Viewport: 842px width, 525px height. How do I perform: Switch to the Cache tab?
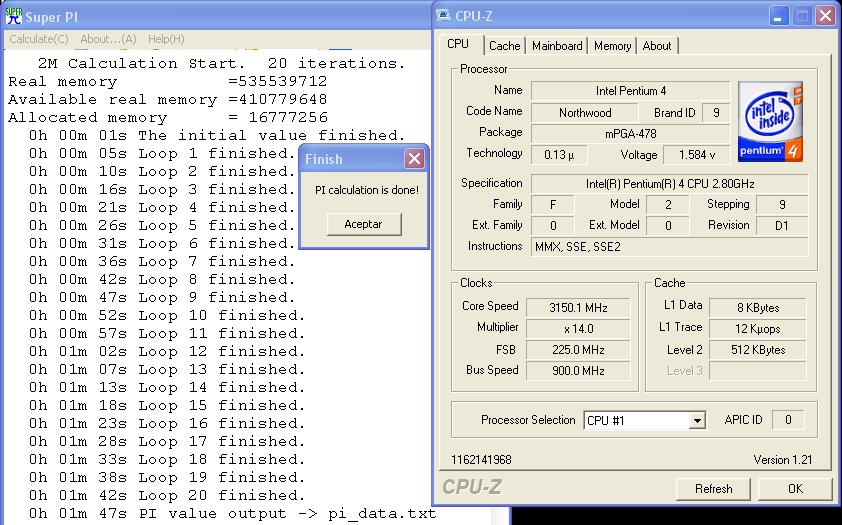tap(504, 46)
